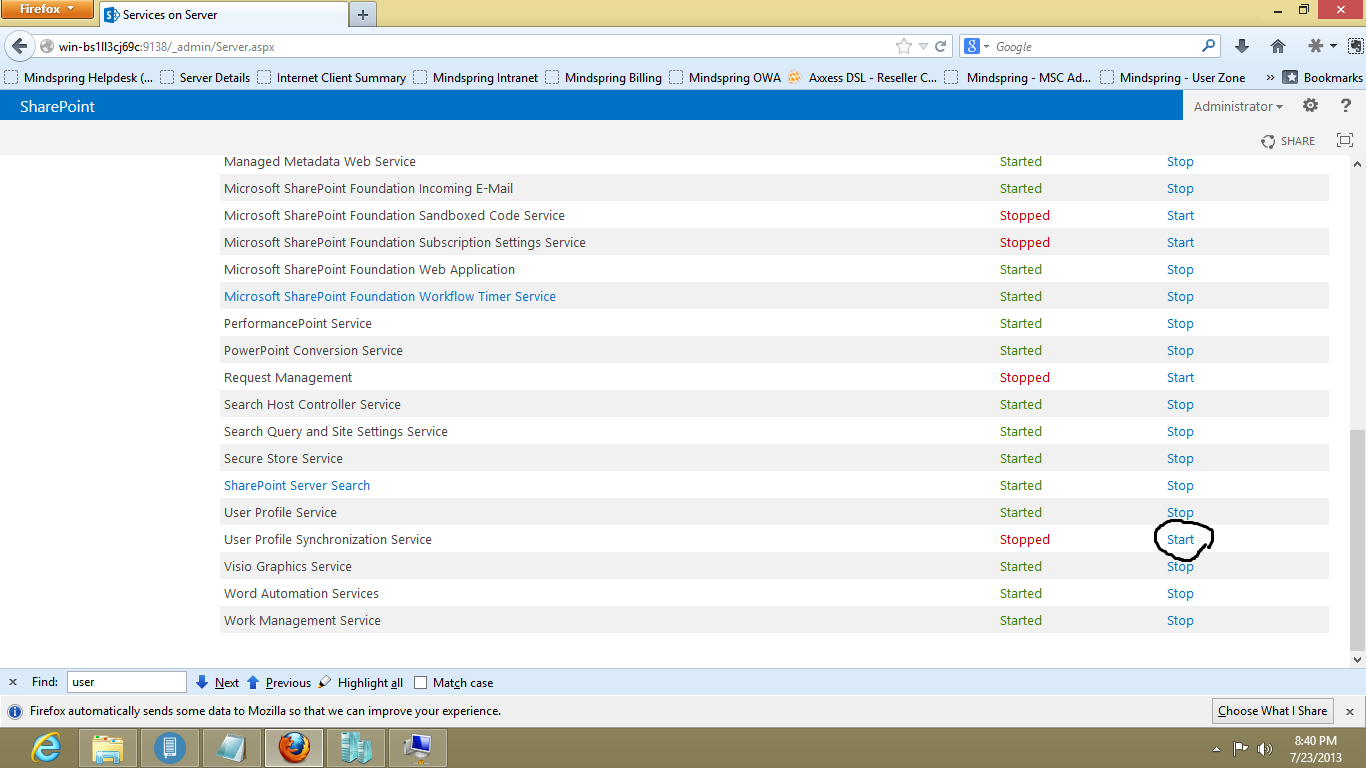Stop the Managed Metadata Web Service
This screenshot has width=1366, height=768.
click(x=1180, y=161)
